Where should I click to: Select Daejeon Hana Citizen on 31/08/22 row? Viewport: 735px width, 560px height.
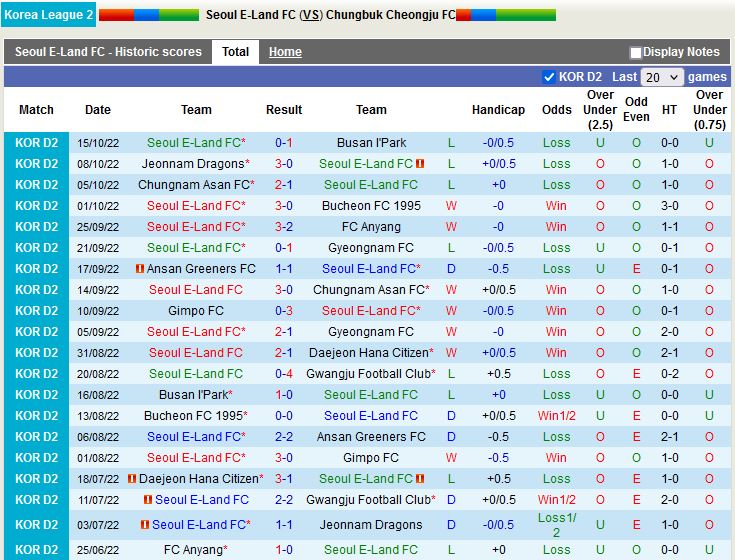(x=371, y=352)
